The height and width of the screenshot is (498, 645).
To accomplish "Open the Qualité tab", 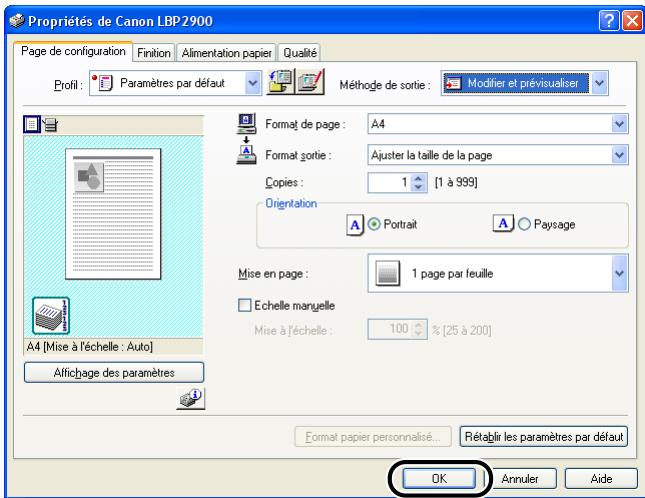I will (300, 53).
